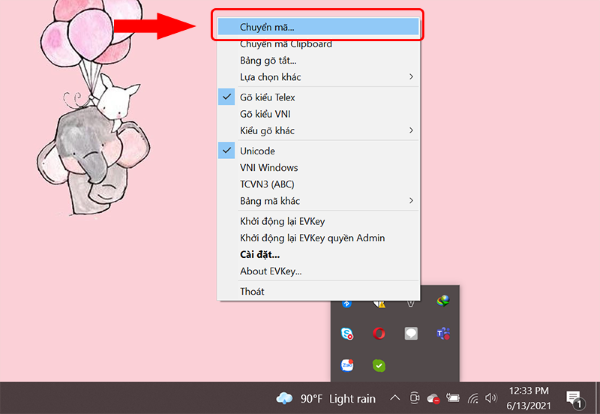Open Opera from the tray overflow
Image resolution: width=600 pixels, height=414 pixels.
click(x=379, y=333)
